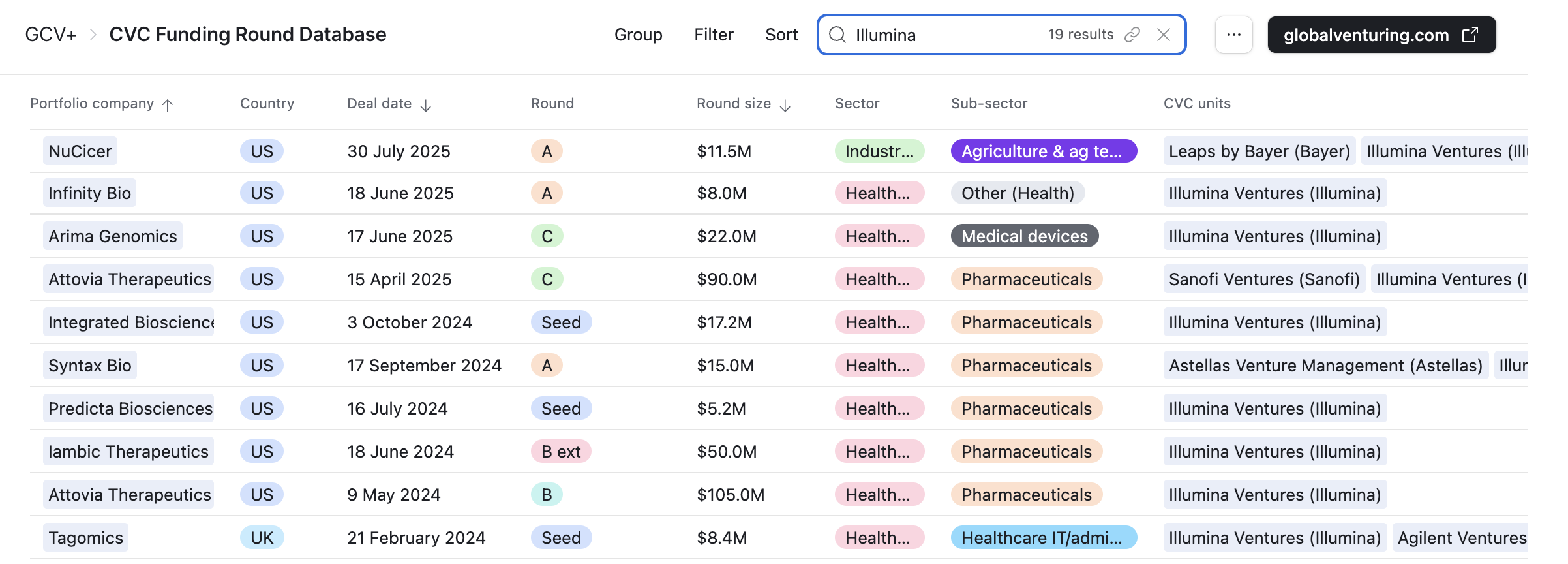
Task: Open the globalventuring.com external link
Action: click(x=1381, y=35)
